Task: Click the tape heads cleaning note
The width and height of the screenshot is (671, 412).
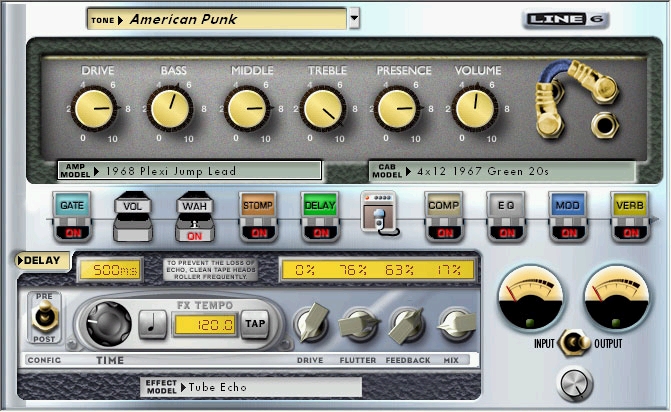Action: [211, 270]
